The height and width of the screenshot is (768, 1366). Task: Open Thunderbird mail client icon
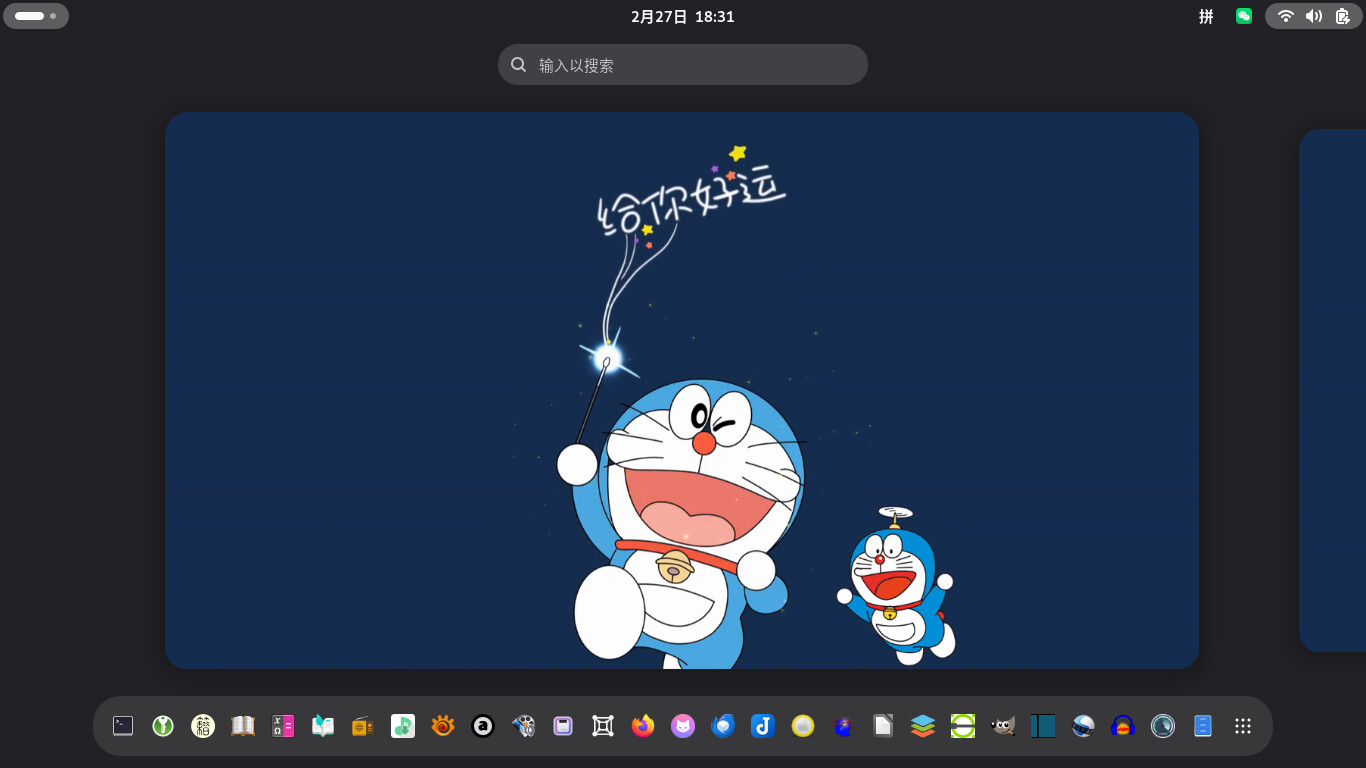(x=723, y=726)
